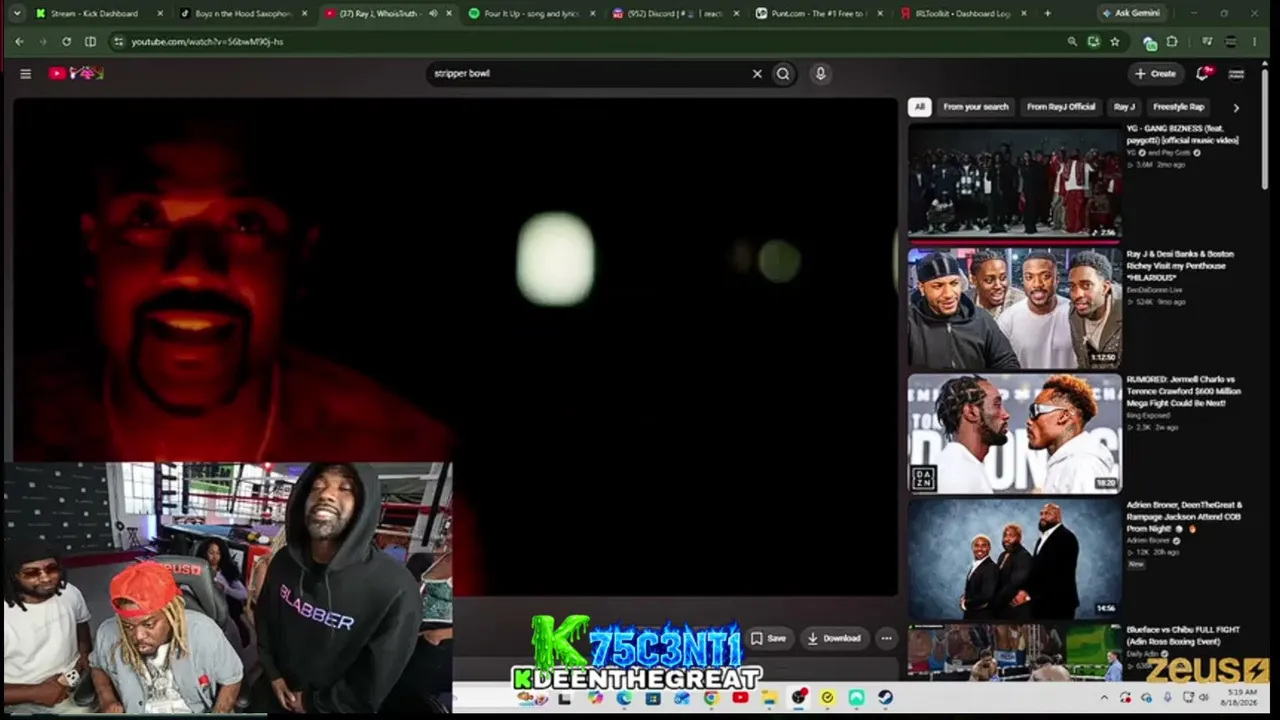Viewport: 1280px width, 720px height.
Task: Open the YG - GANG BIZNESS video title
Action: click(1183, 134)
